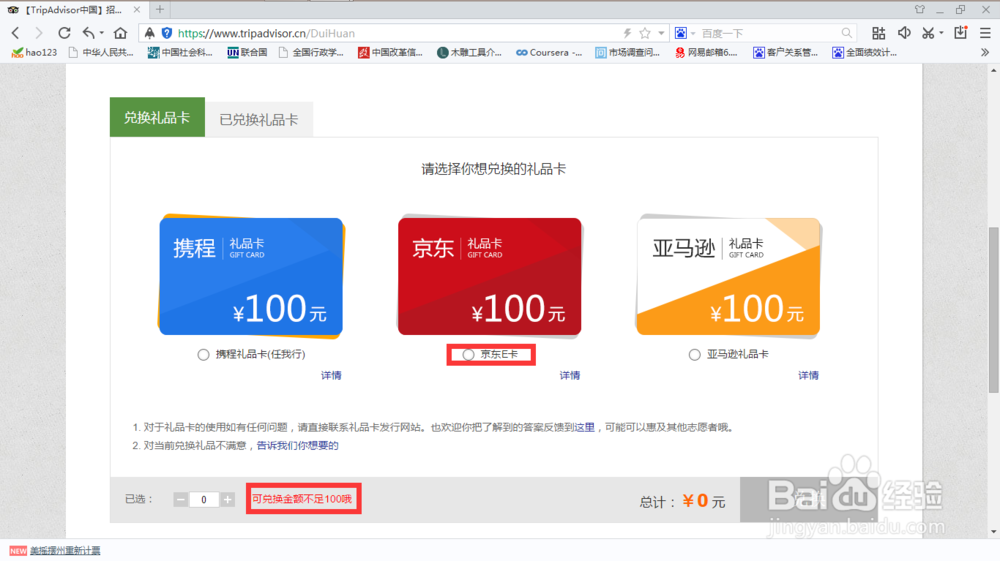This screenshot has width=1000, height=561.
Task: Click the page vertical scrollbar thumb
Action: pos(994,310)
